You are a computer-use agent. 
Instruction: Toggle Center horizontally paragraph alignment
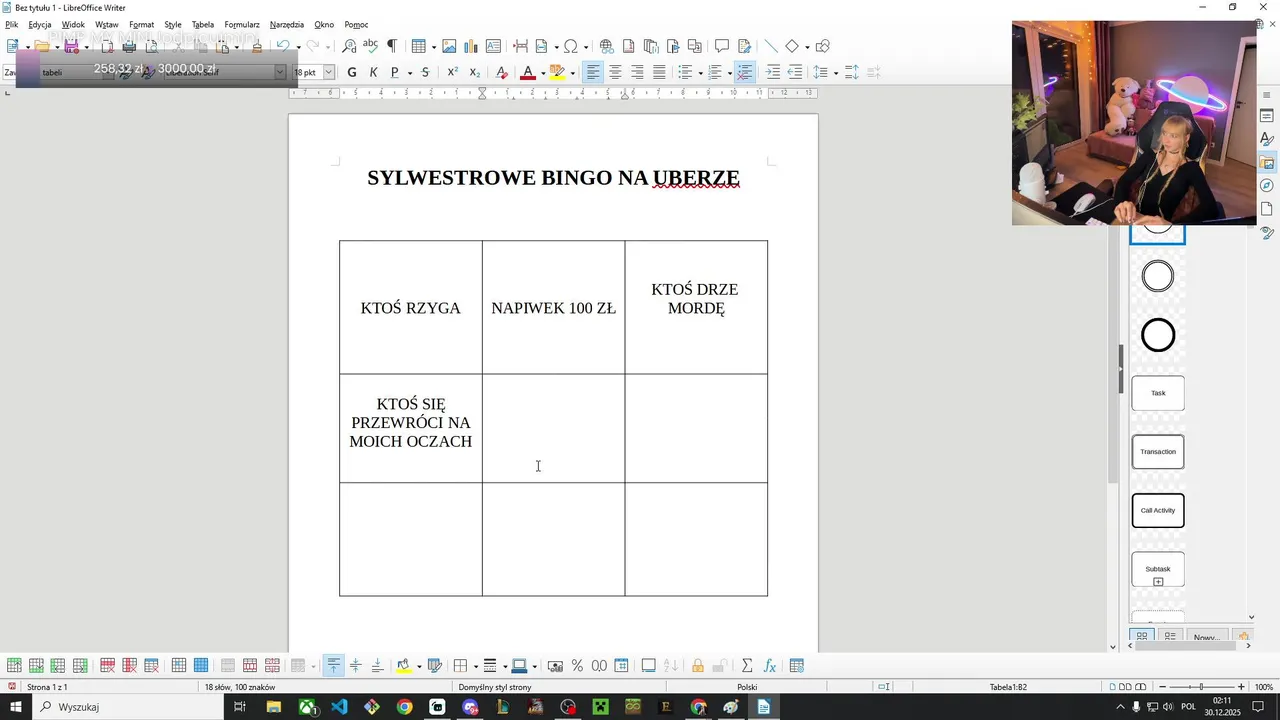615,72
